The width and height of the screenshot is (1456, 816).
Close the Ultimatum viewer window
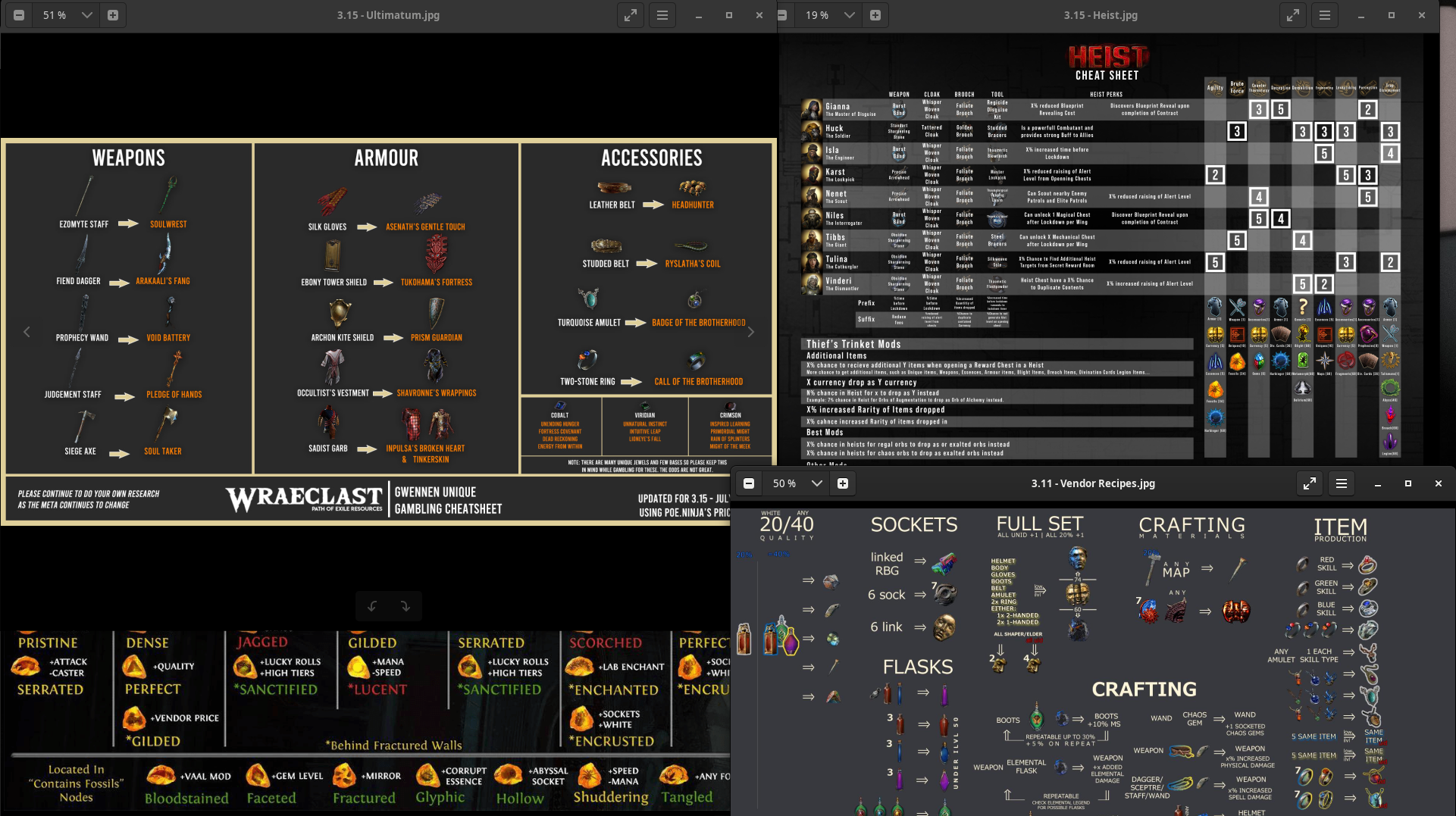point(759,15)
